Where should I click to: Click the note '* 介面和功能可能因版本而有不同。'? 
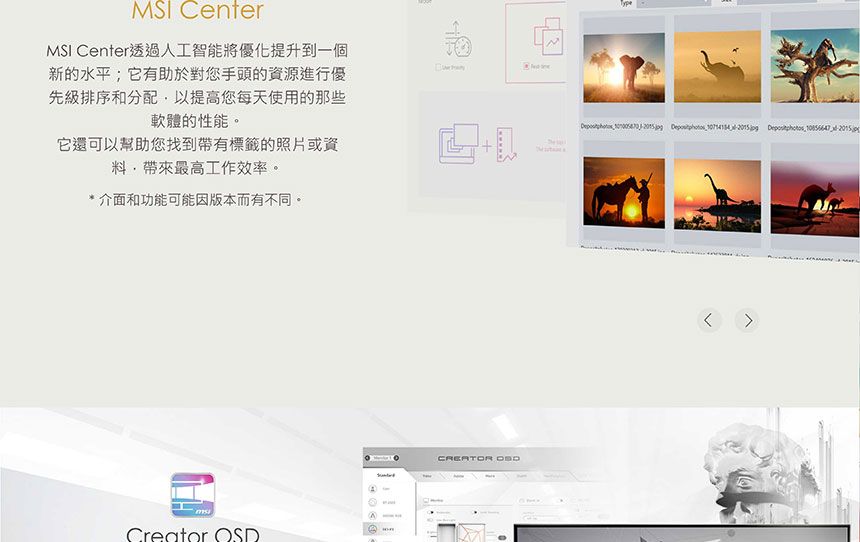(x=196, y=200)
